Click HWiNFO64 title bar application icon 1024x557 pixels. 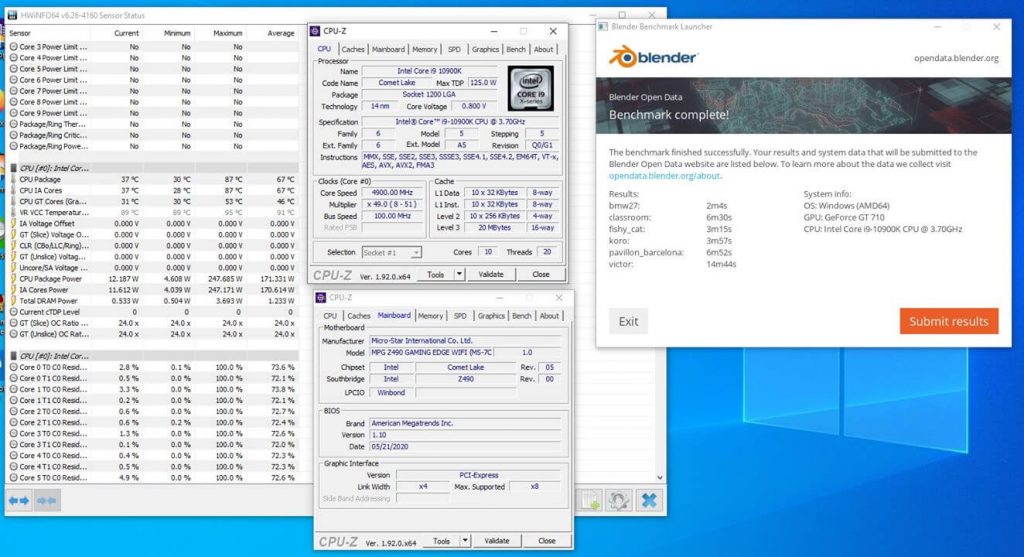[x=12, y=15]
